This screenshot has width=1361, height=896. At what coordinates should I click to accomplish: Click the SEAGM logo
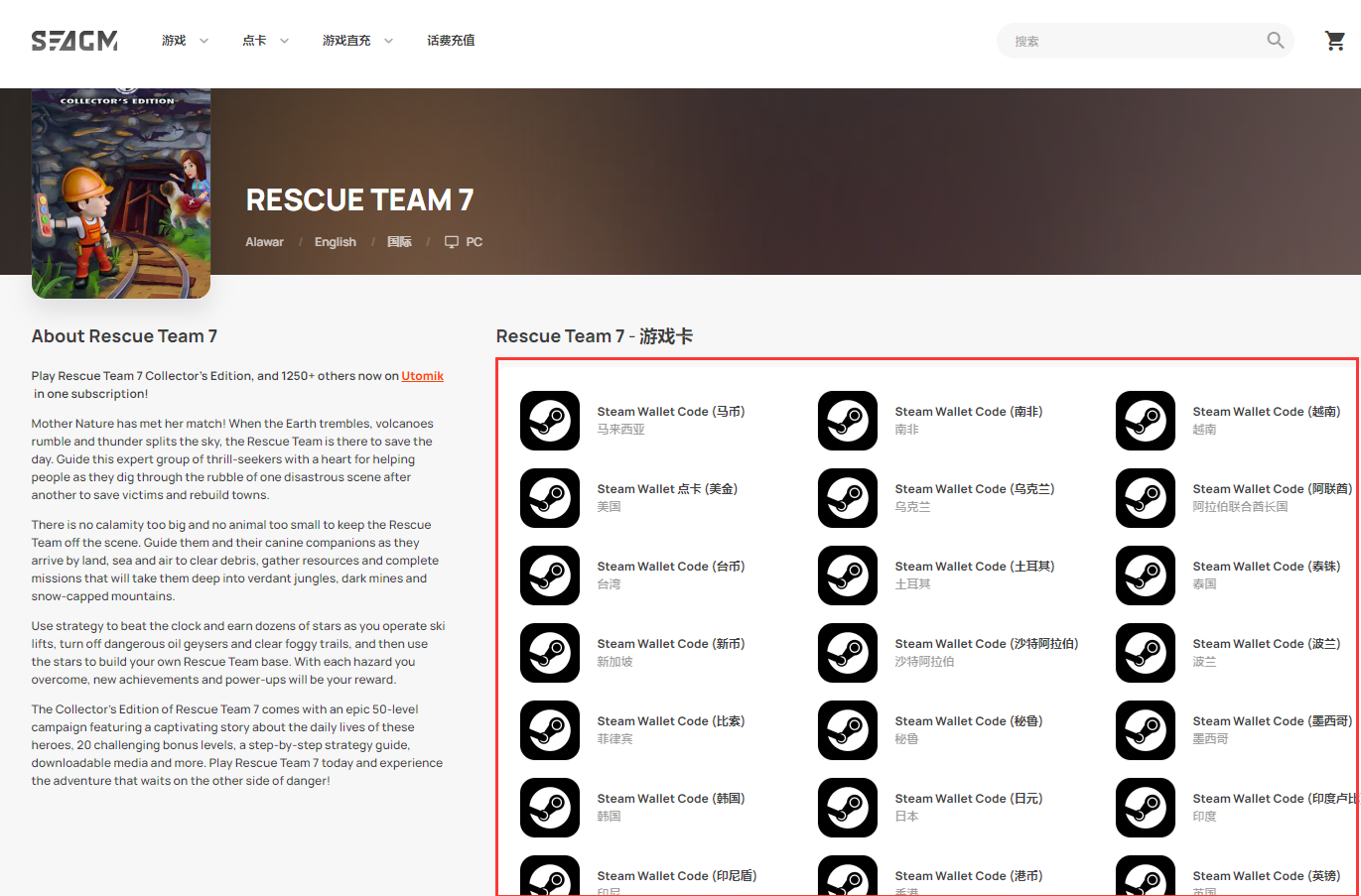point(74,41)
